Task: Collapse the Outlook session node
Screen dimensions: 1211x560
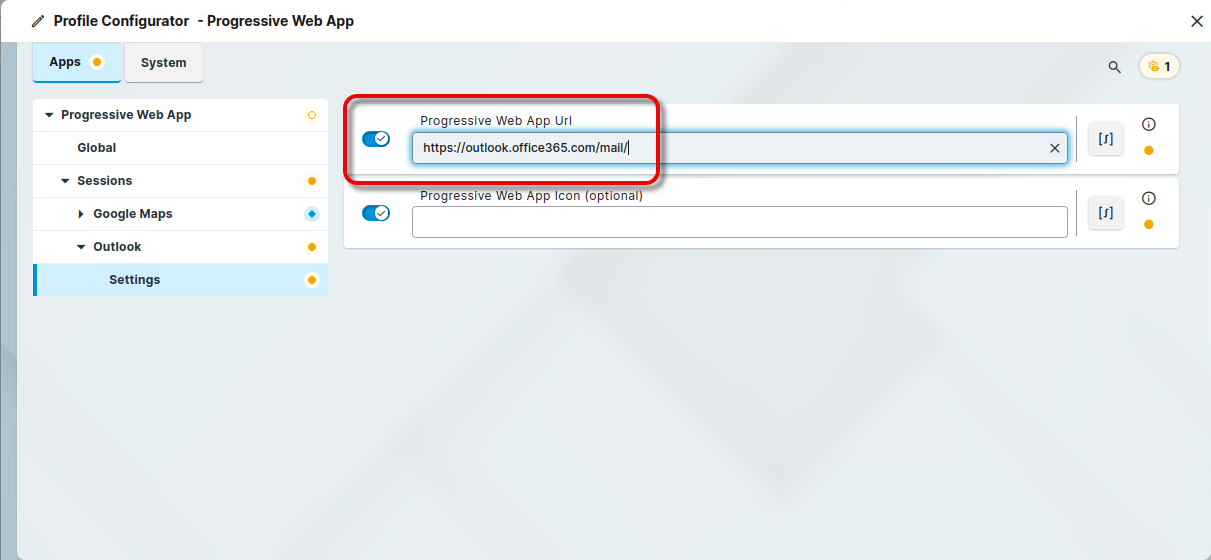Action: tap(81, 247)
